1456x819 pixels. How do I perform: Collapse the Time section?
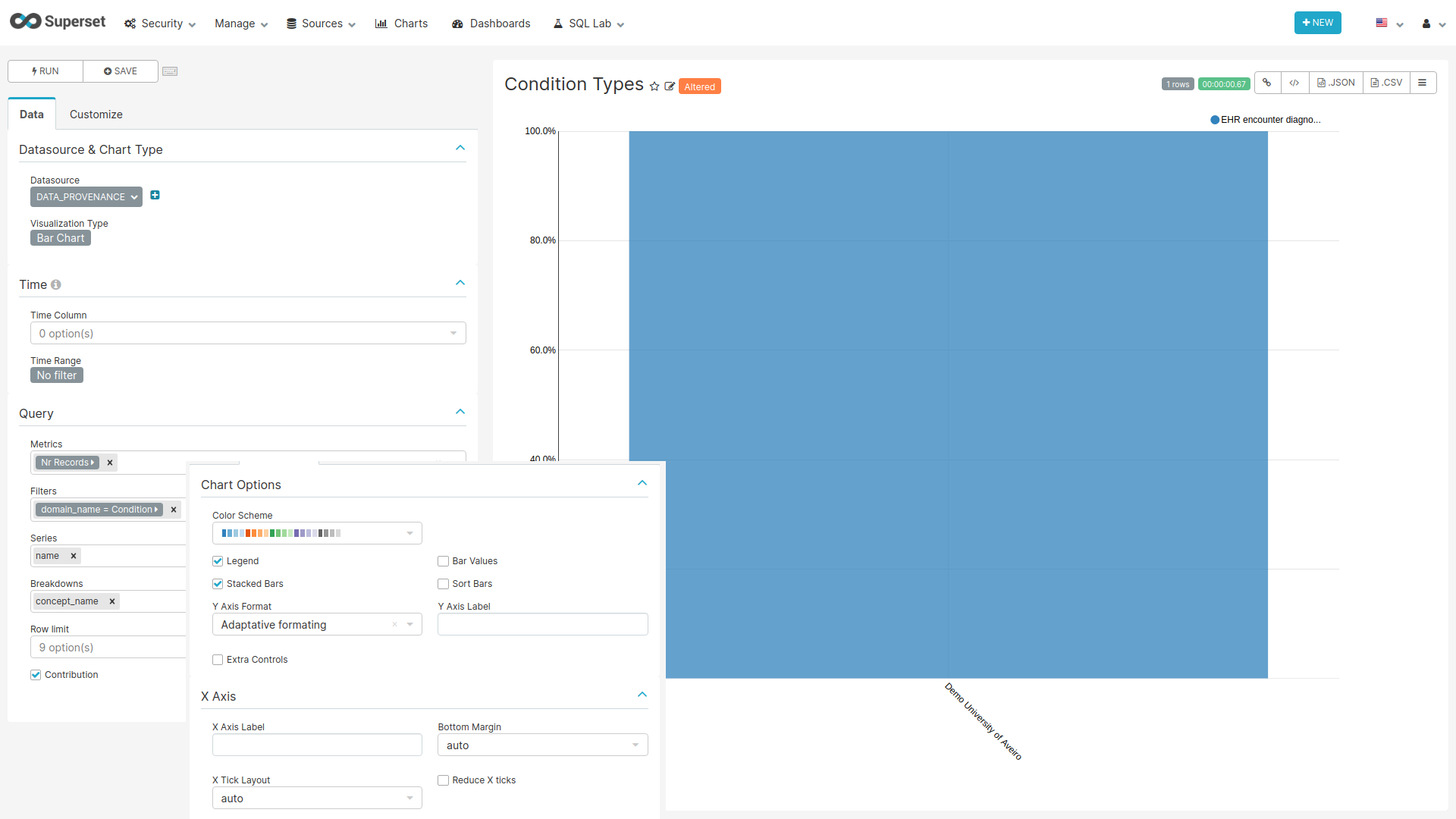(460, 283)
